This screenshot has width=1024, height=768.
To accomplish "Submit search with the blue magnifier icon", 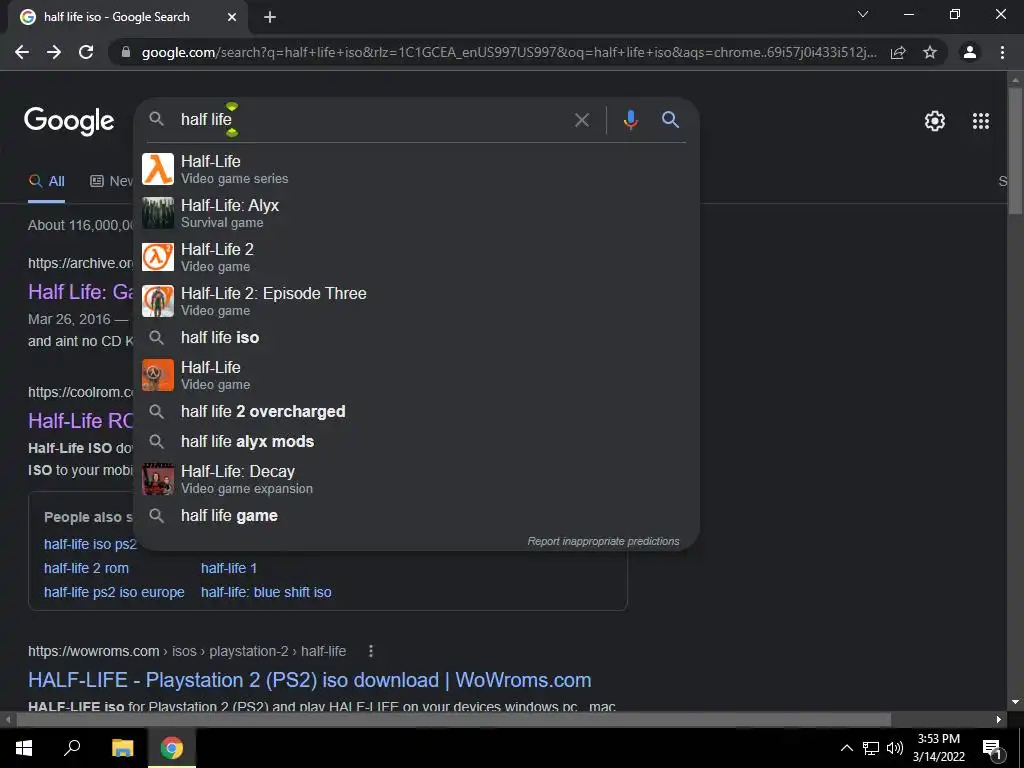I will tap(671, 120).
